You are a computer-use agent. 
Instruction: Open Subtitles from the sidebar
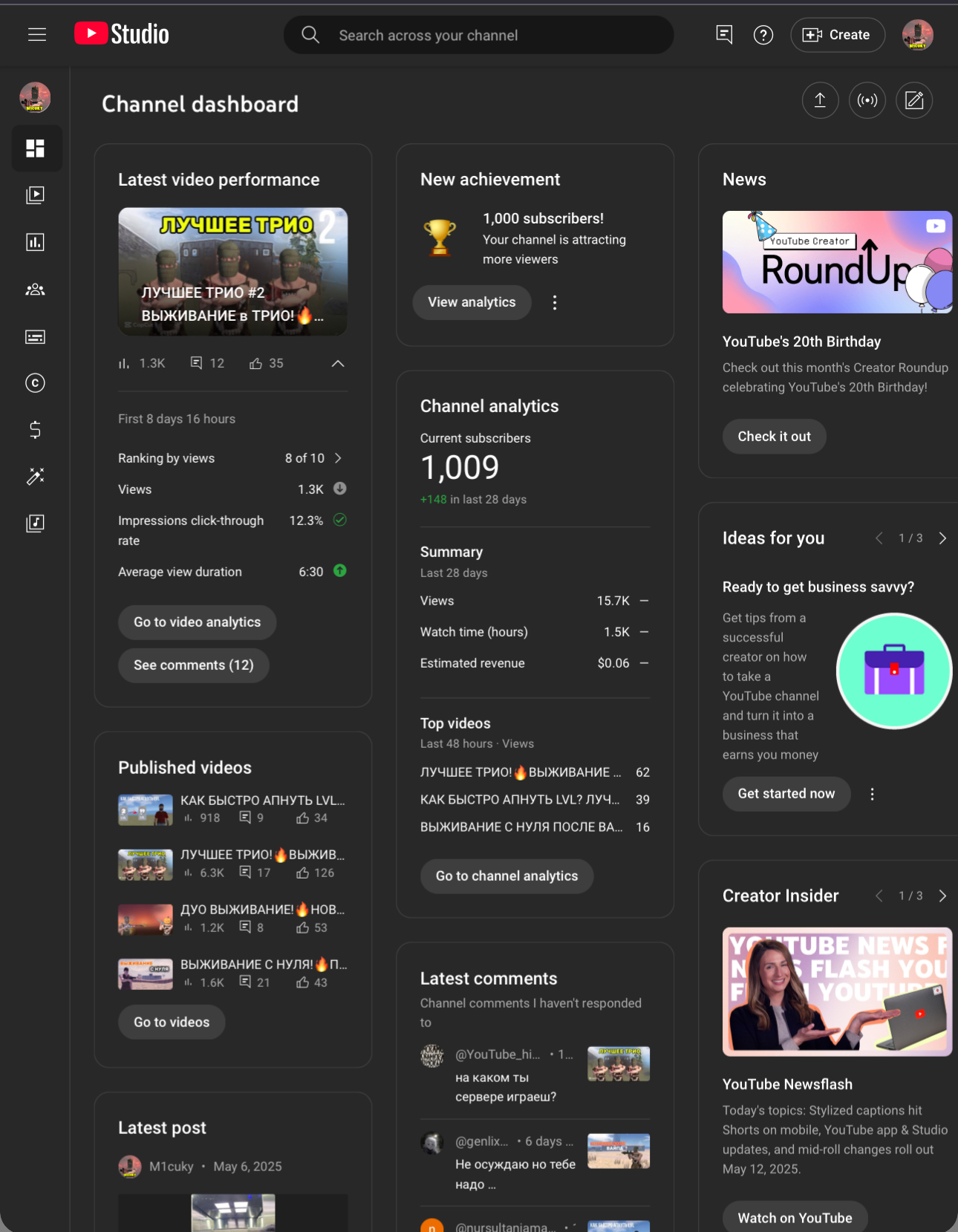coord(35,337)
